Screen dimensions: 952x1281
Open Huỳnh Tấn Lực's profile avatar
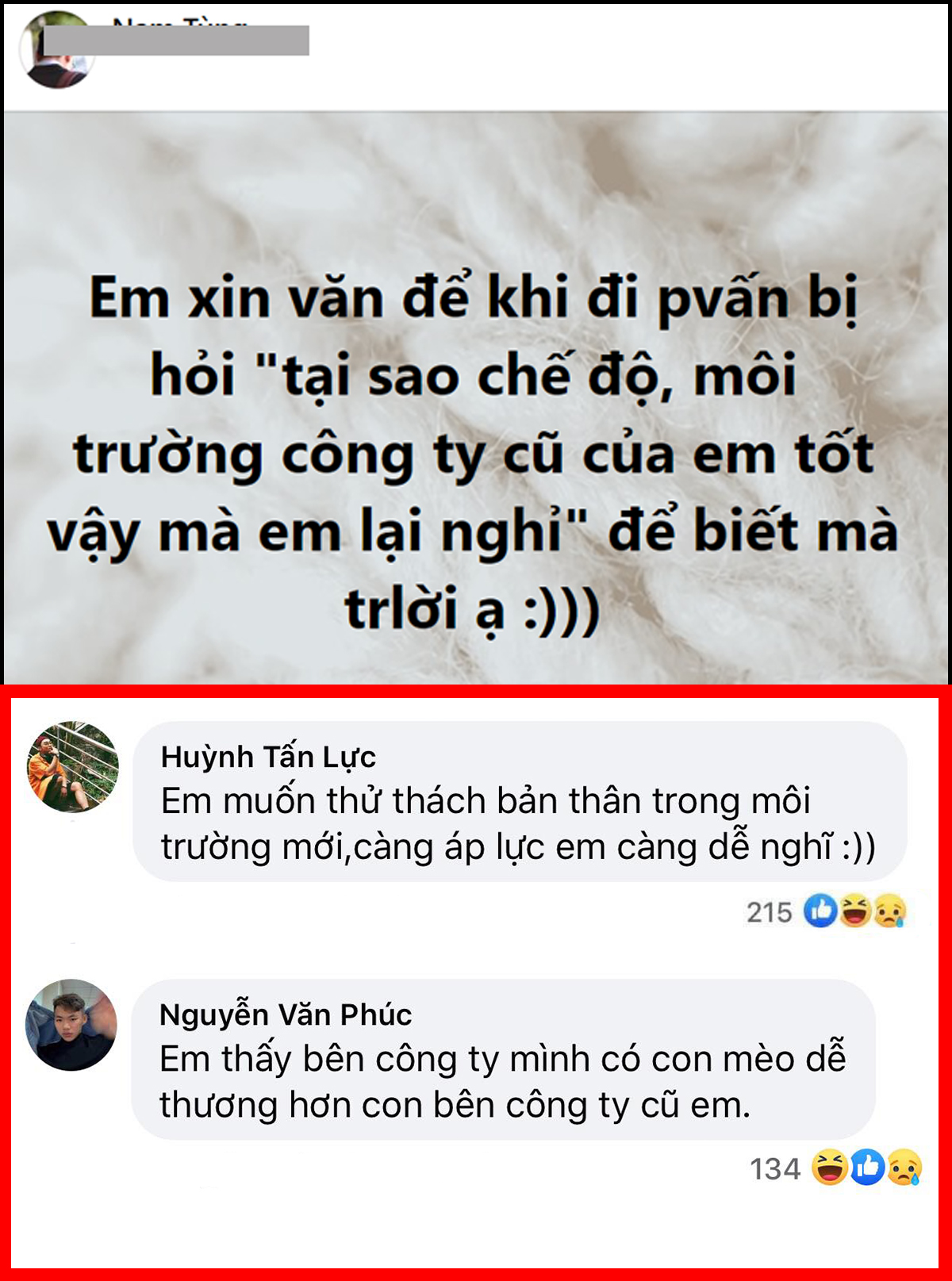[73, 767]
